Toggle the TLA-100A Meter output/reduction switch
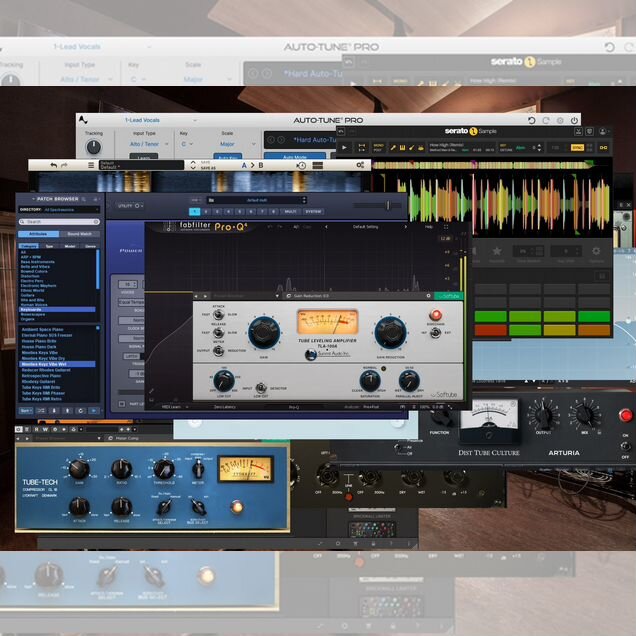 [218, 350]
